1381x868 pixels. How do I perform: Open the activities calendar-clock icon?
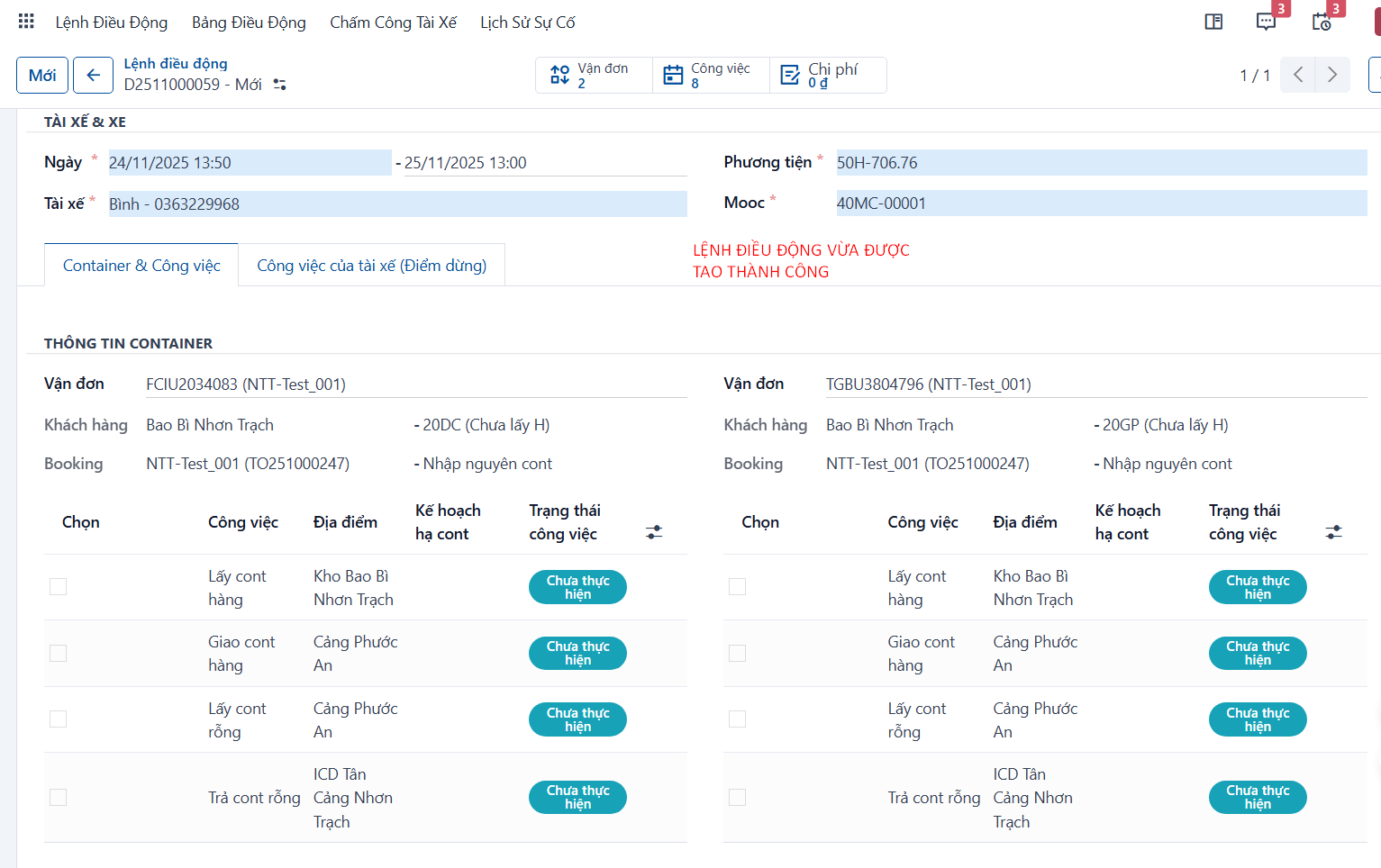pos(1322,22)
